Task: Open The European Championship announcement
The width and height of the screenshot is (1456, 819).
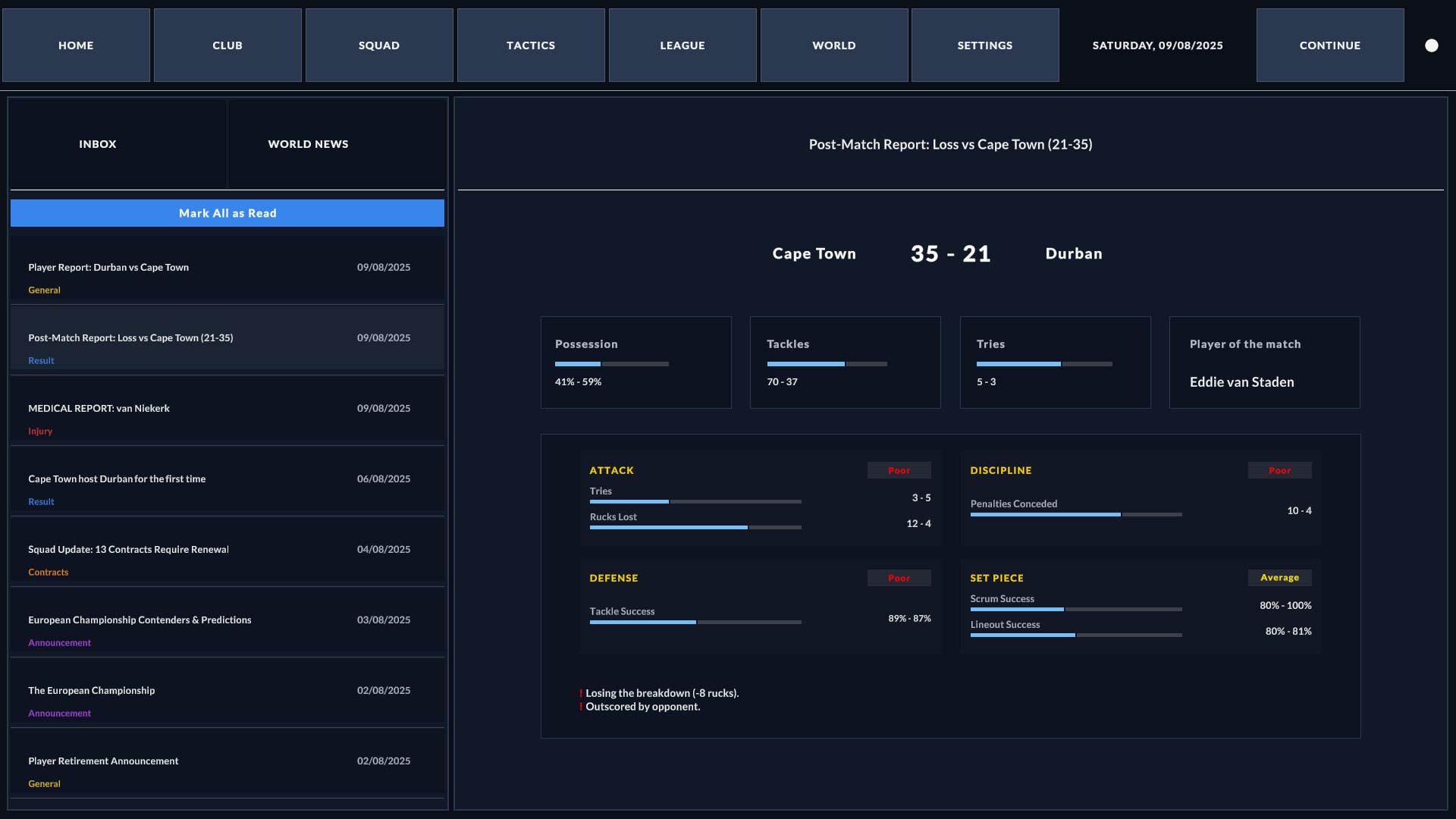Action: tap(227, 692)
